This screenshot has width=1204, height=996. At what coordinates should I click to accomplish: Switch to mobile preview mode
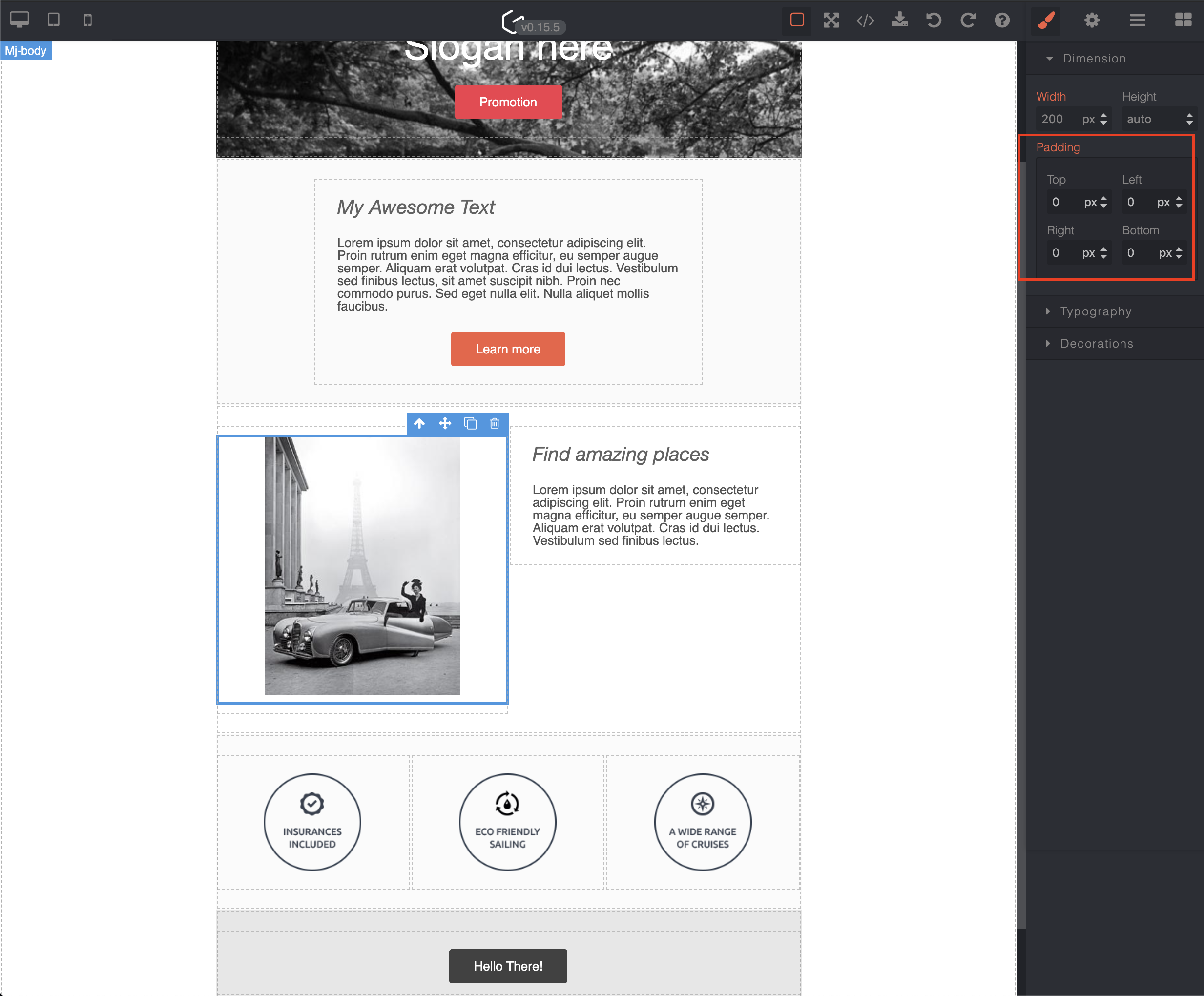pos(87,20)
